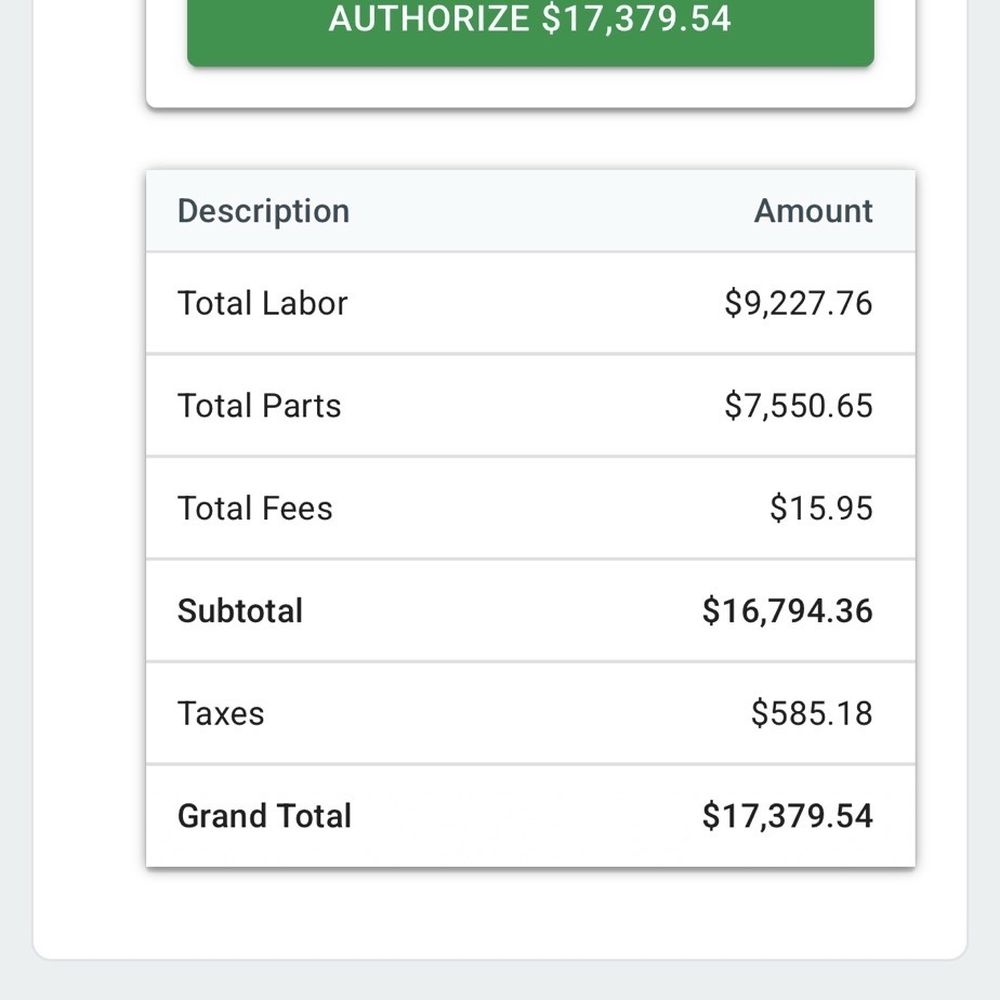Click the middle of the Total Parts row
This screenshot has height=1000, width=1000.
click(531, 406)
